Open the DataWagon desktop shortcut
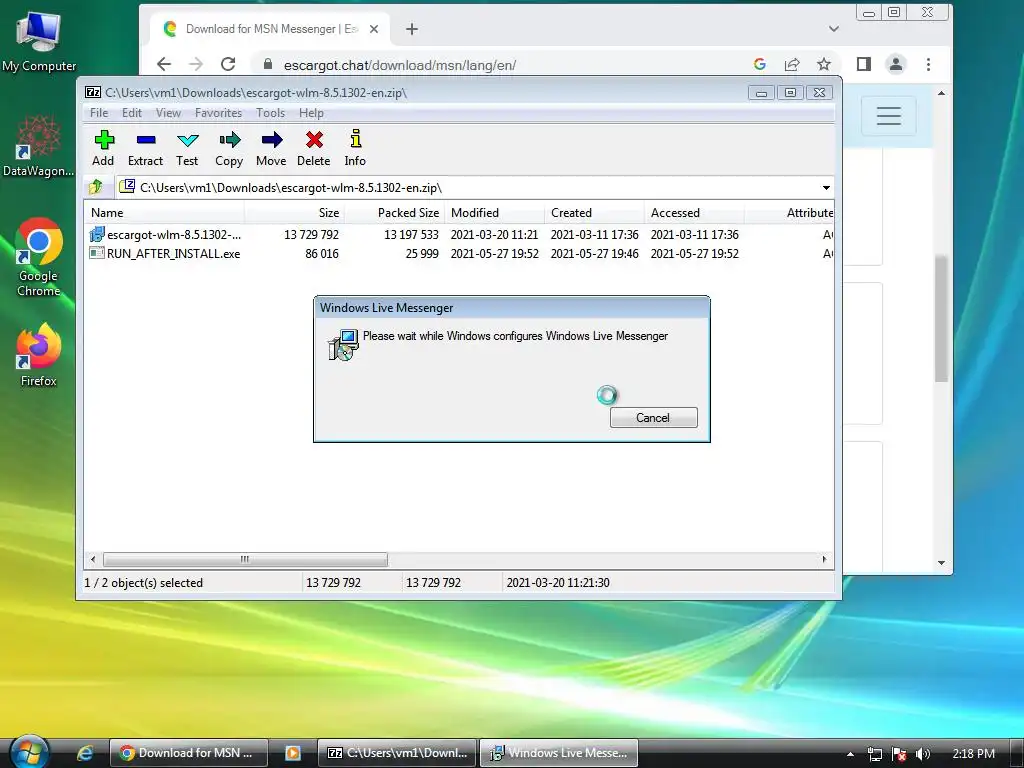1024x768 pixels. 39,146
